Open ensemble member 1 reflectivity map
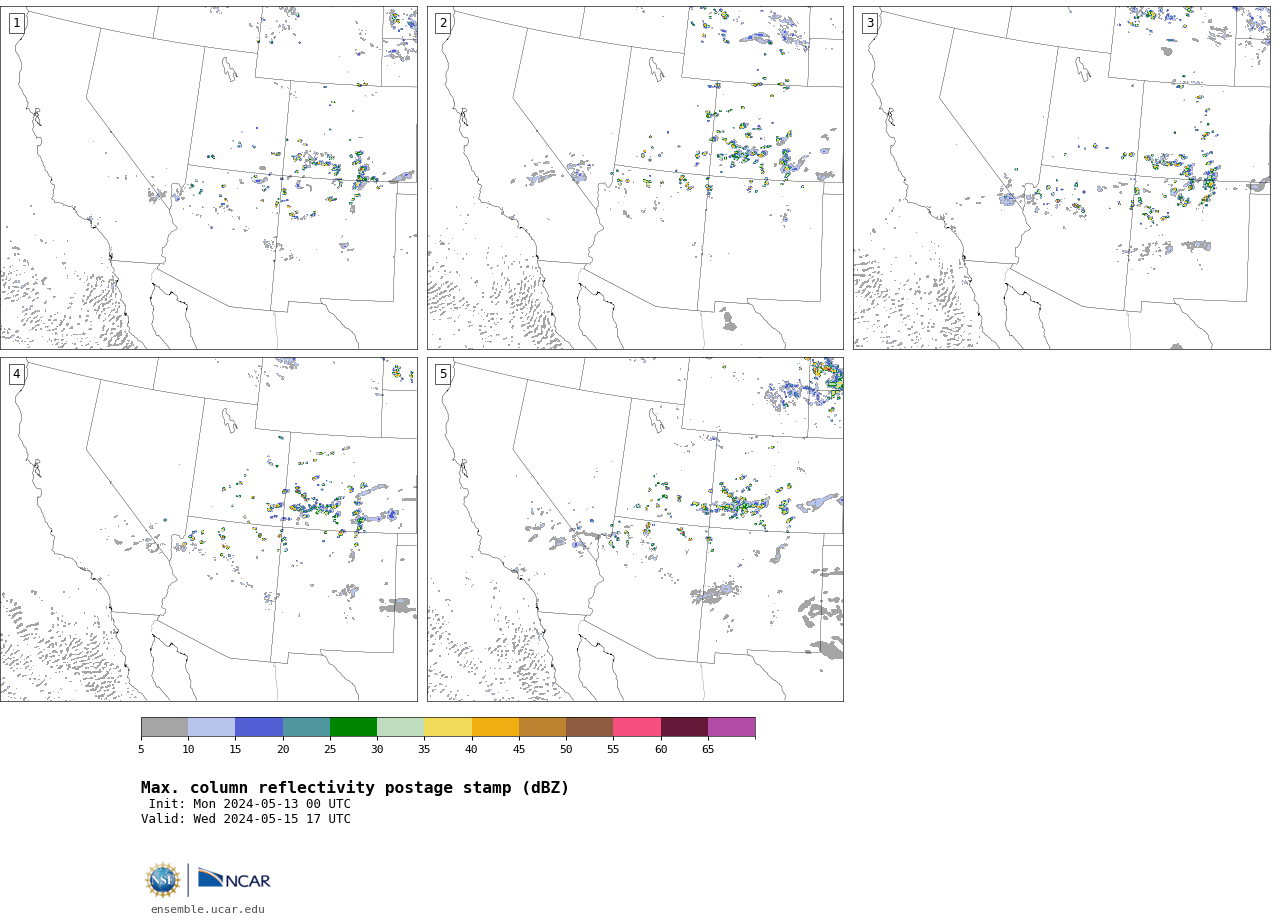 [209, 178]
